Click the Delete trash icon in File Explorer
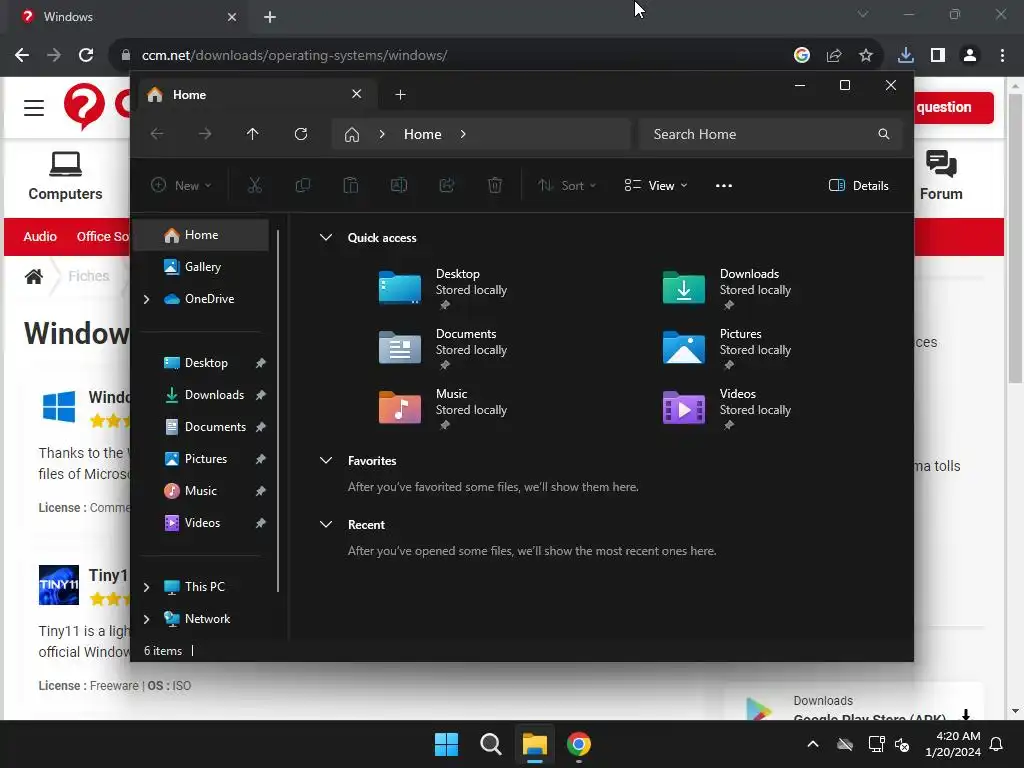This screenshot has height=768, width=1024. [x=495, y=185]
